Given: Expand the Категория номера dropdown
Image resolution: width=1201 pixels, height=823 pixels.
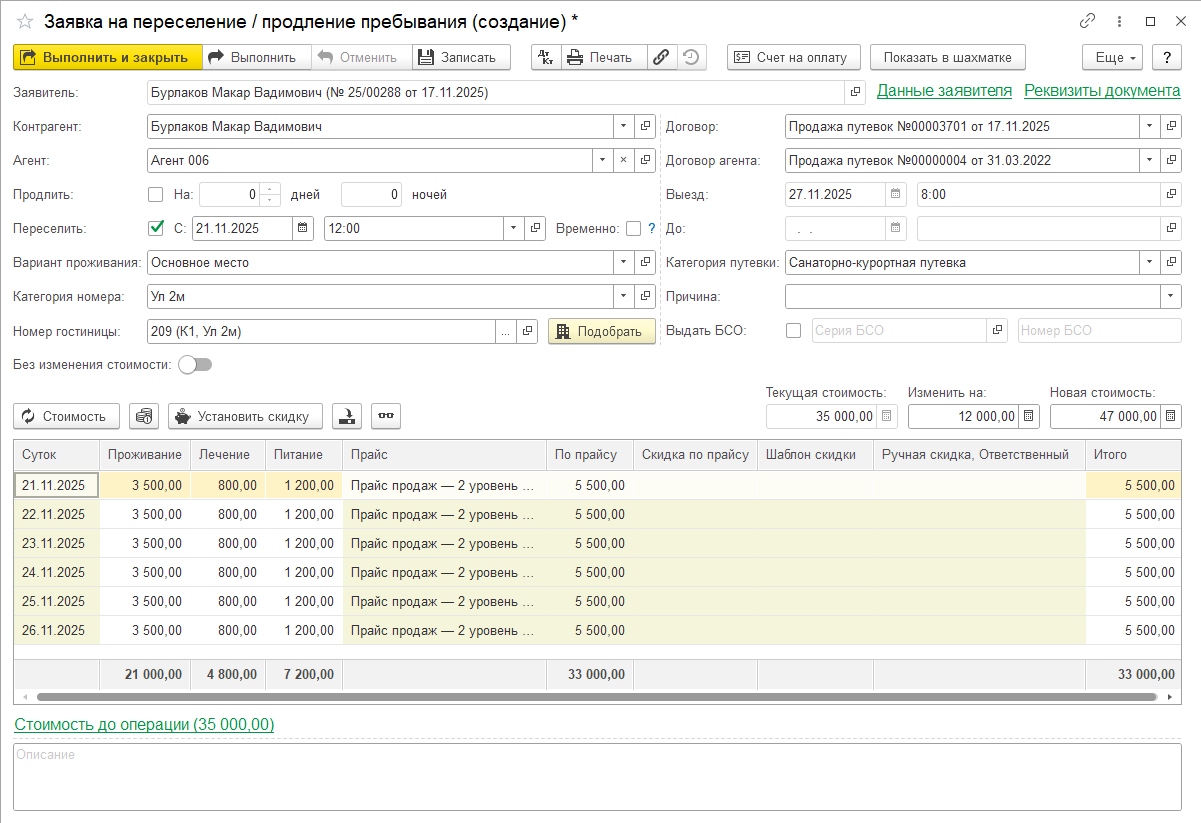Looking at the screenshot, I should point(624,297).
